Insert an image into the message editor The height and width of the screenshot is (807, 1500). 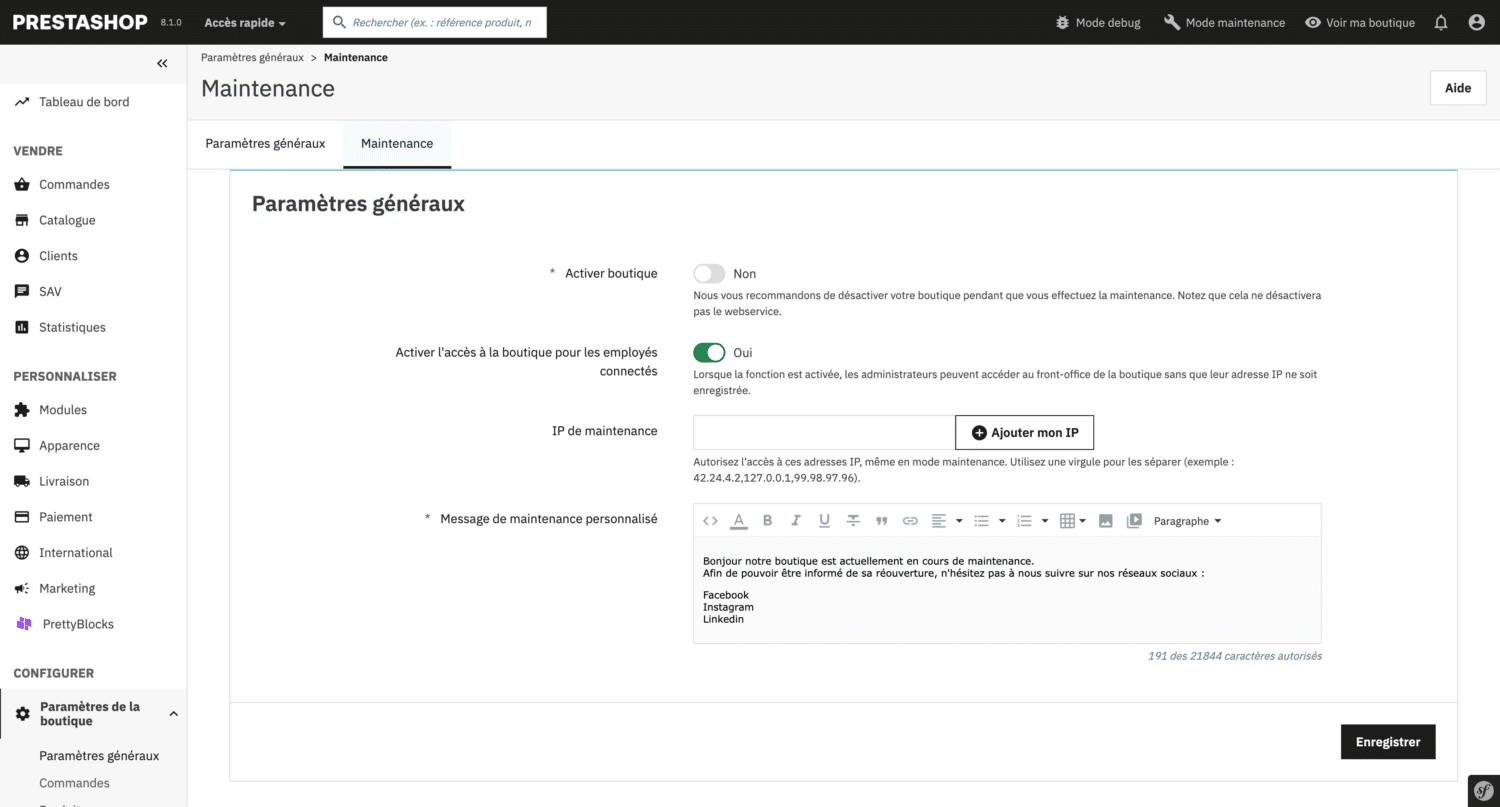pyautogui.click(x=1106, y=520)
